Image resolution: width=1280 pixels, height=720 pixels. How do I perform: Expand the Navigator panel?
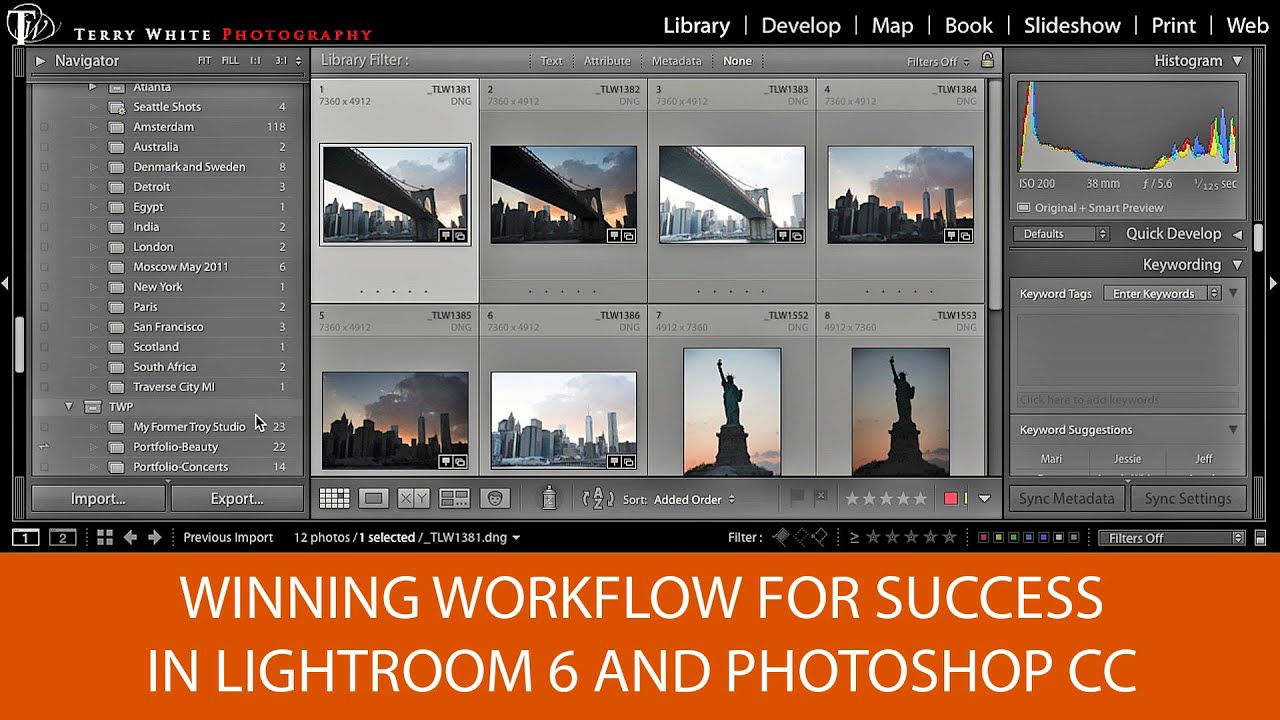pyautogui.click(x=40, y=61)
